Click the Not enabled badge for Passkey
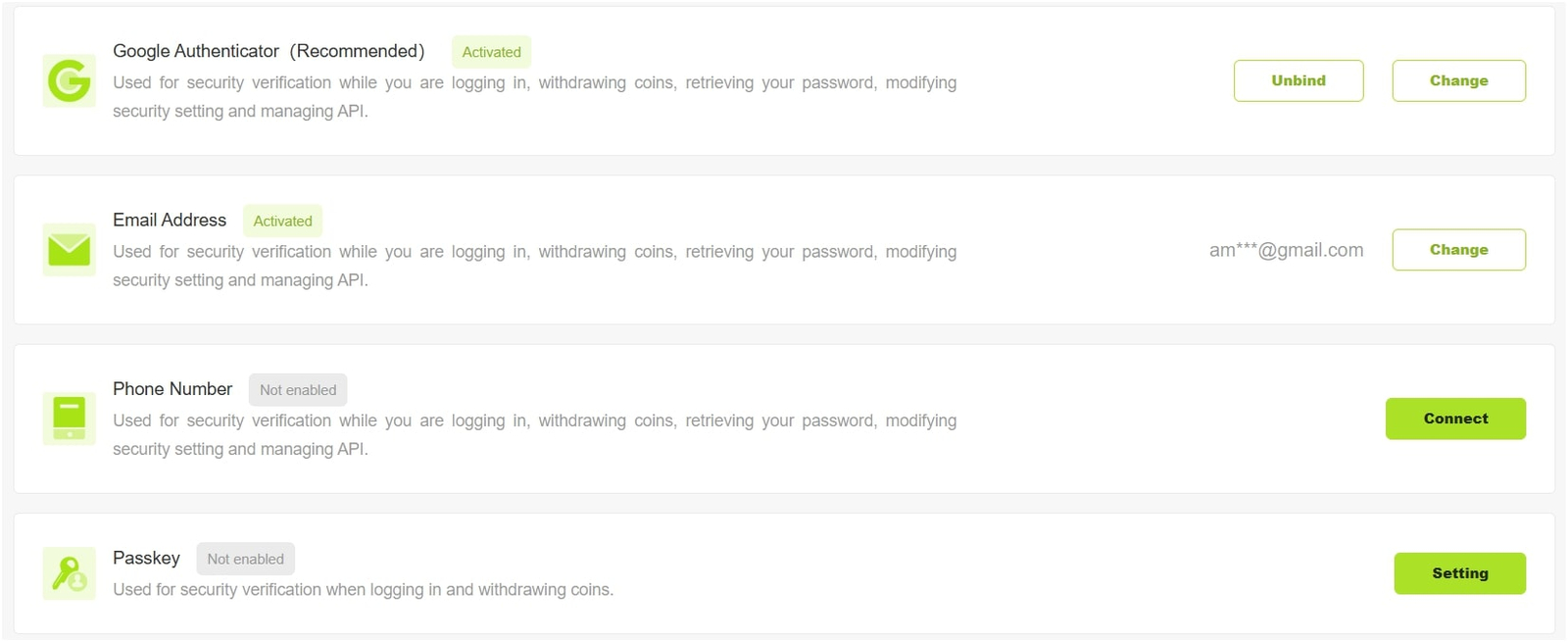Image resolution: width=1568 pixels, height=642 pixels. [245, 559]
